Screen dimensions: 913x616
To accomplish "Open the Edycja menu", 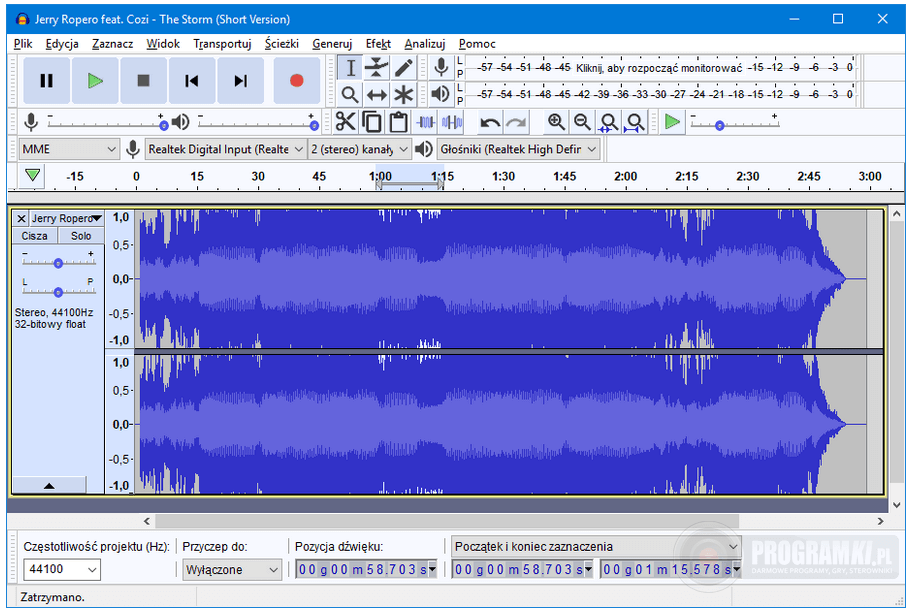I will (x=62, y=44).
